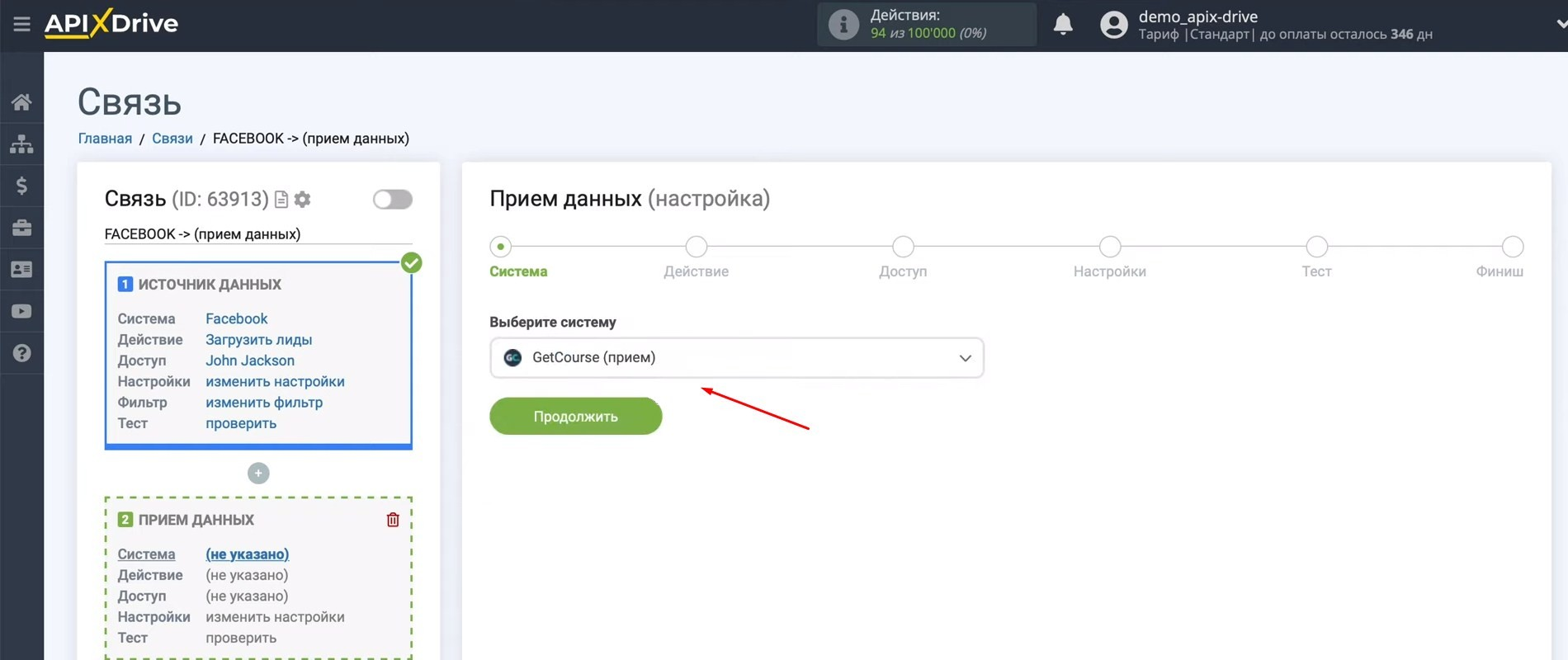Viewport: 1568px width, 660px height.
Task: Select the Тест step circle
Action: pos(1317,246)
